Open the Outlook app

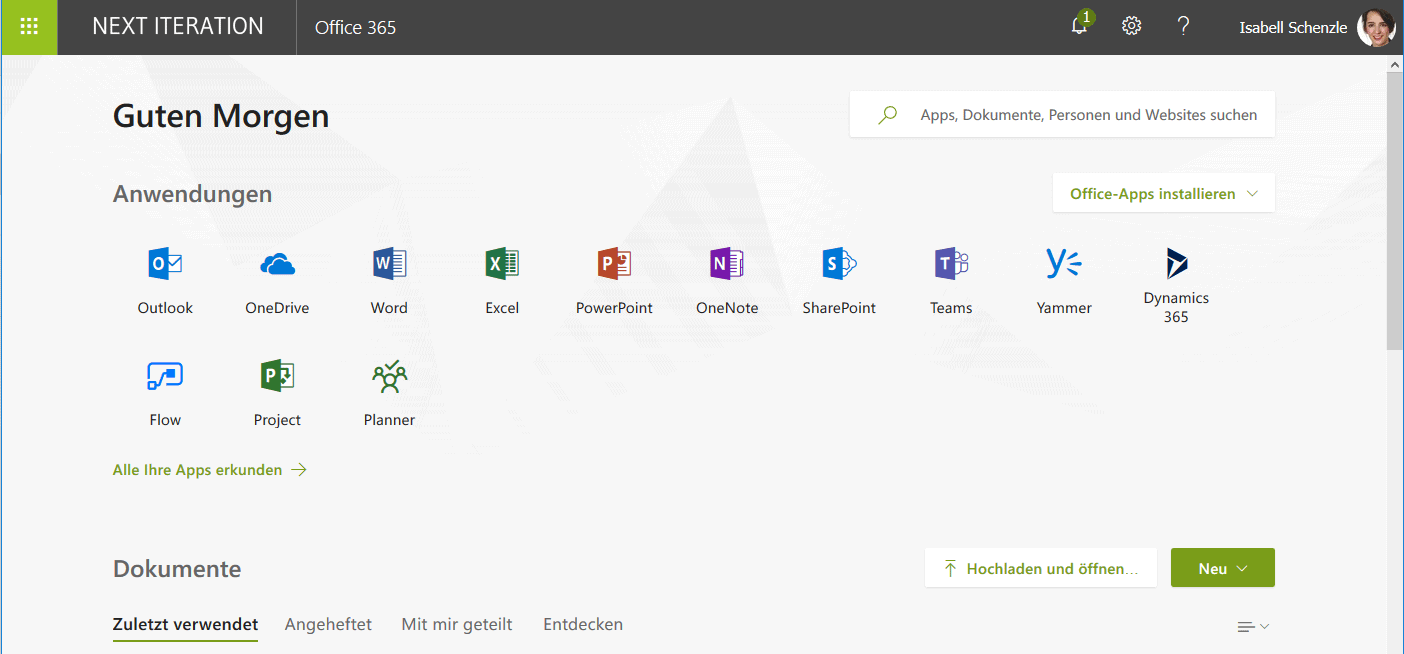[165, 280]
